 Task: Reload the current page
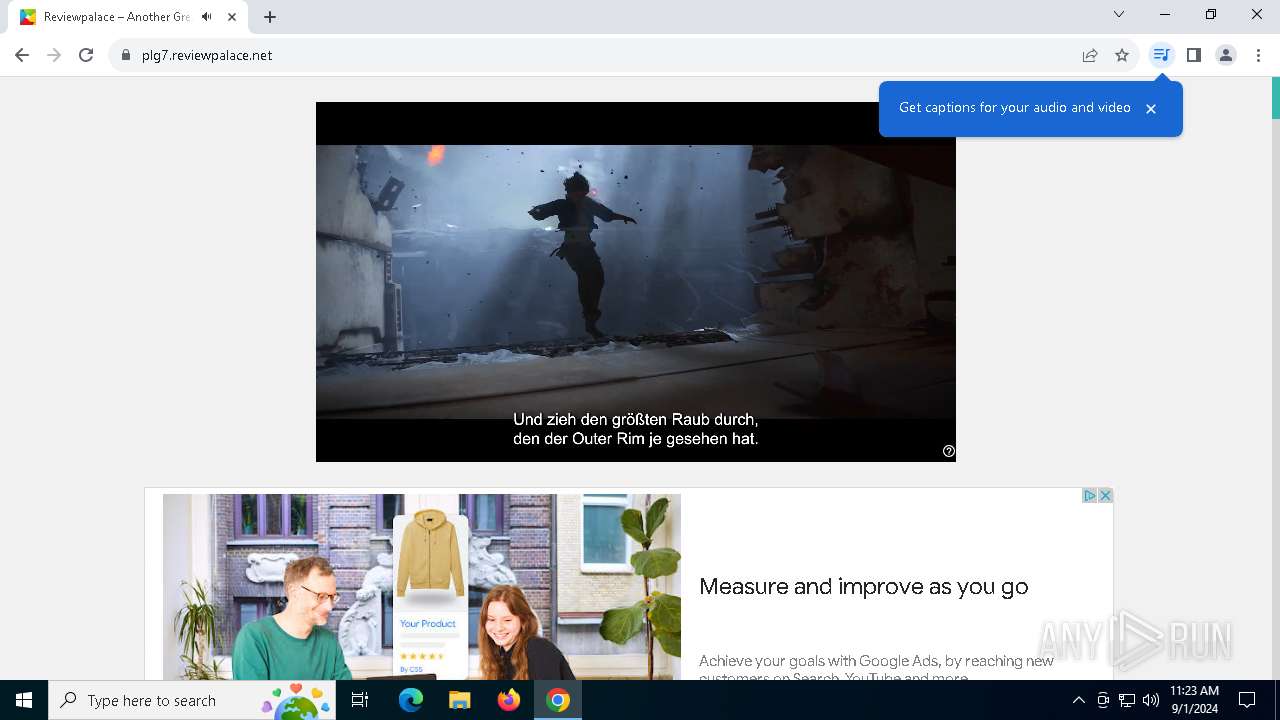[x=86, y=55]
